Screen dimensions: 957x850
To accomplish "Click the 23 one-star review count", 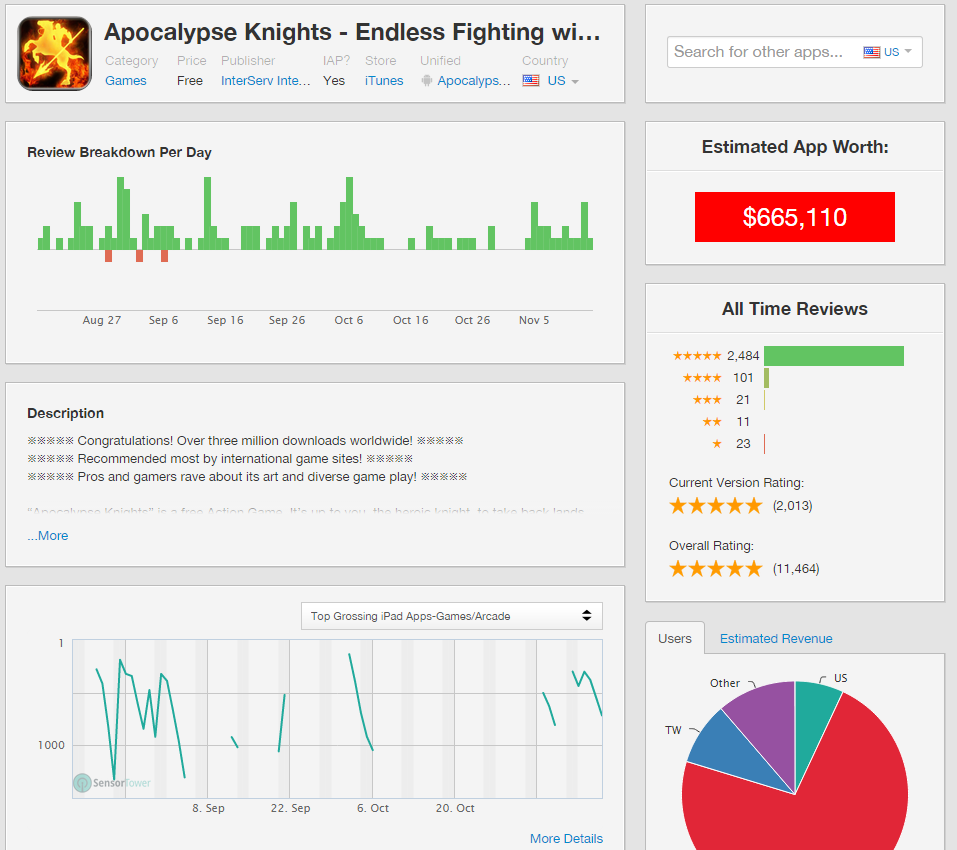I will (743, 444).
